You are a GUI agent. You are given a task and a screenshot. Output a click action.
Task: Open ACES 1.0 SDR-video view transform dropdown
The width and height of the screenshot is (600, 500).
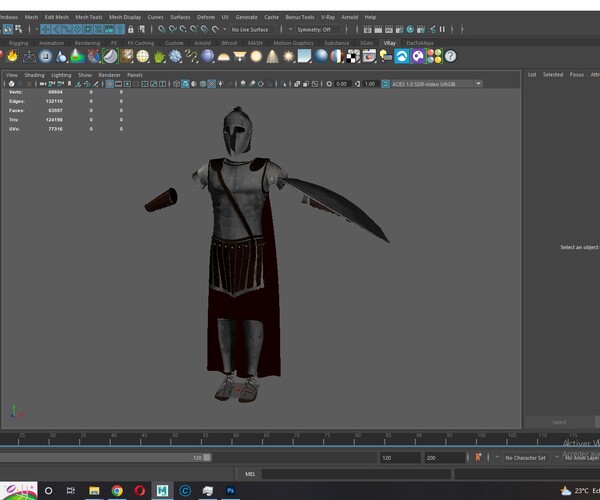point(437,84)
